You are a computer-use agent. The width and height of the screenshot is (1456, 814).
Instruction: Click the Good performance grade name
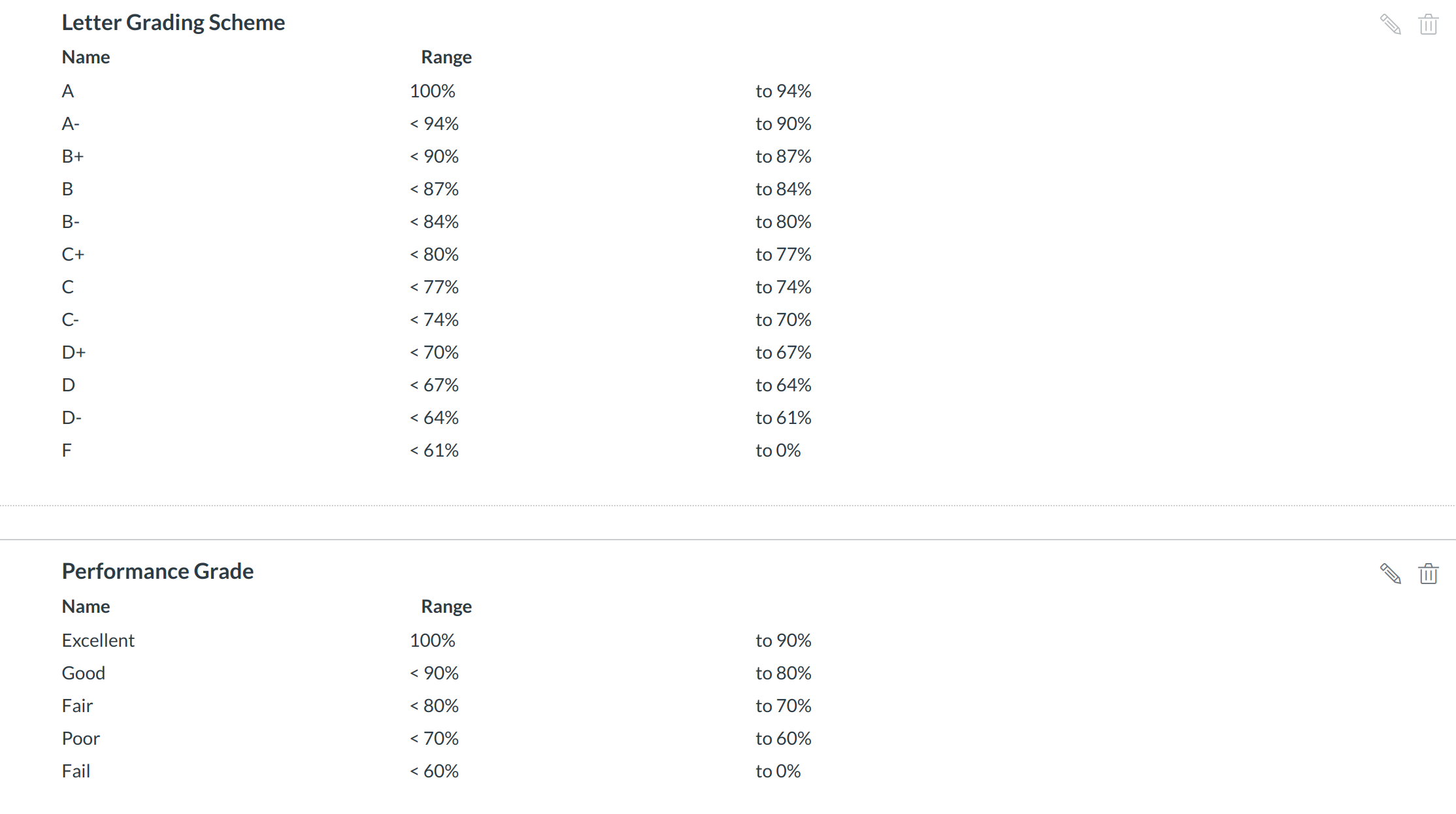(83, 673)
